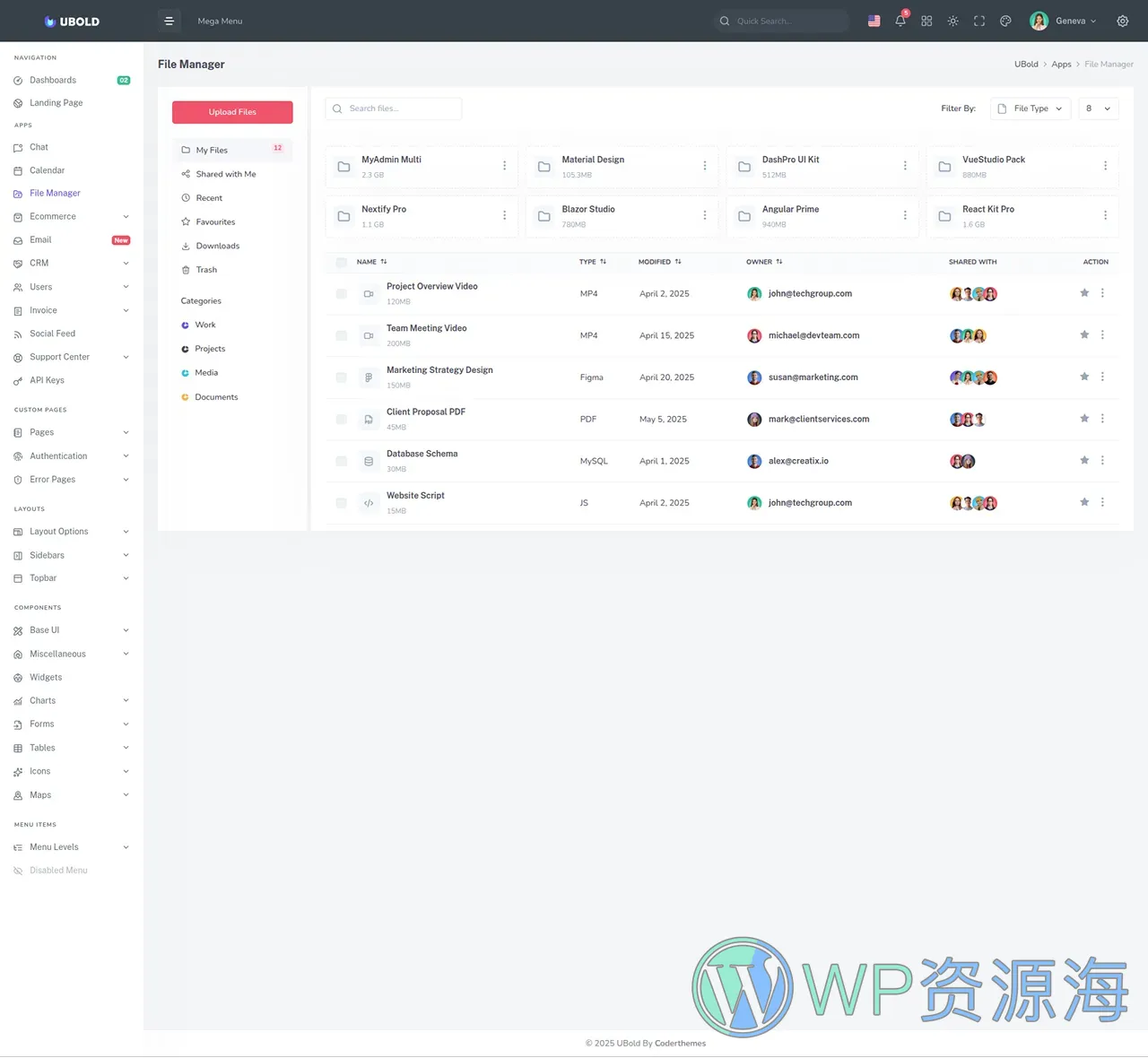The image size is (1148, 1058).
Task: Click the Upload Files button
Action: 232,112
